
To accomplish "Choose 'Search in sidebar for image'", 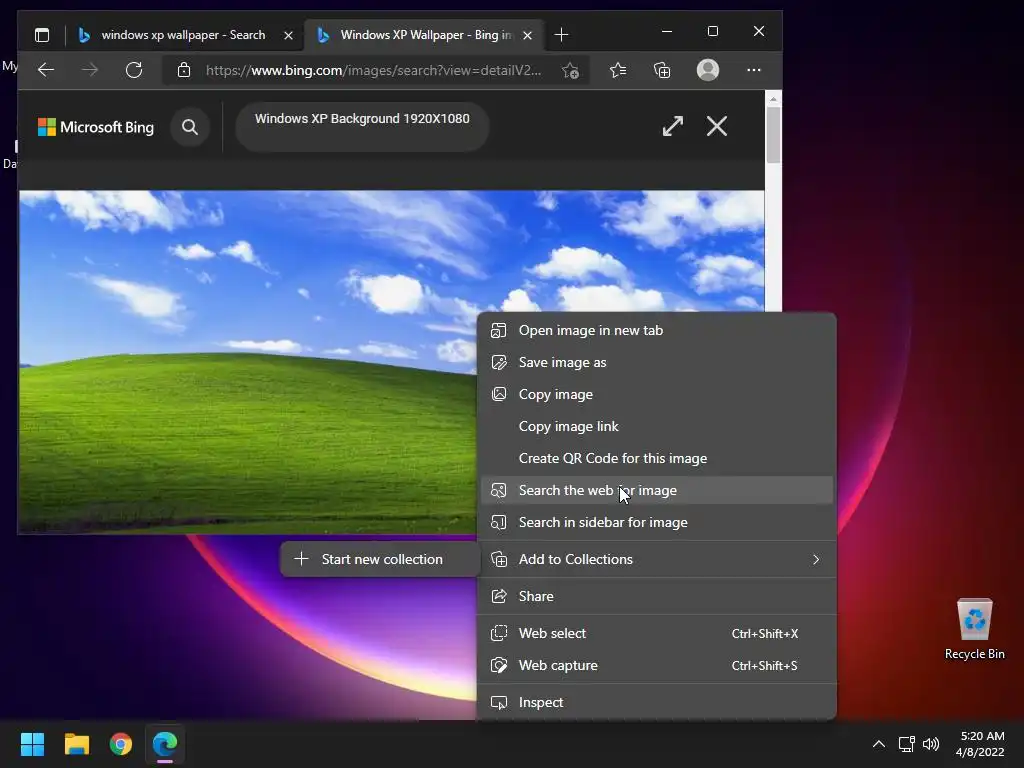I will pos(657,522).
